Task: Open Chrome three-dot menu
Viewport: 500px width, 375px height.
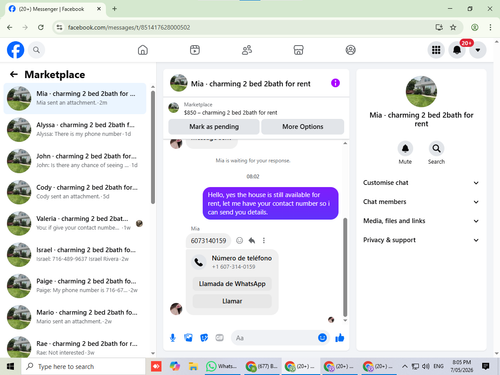Action: [x=490, y=27]
